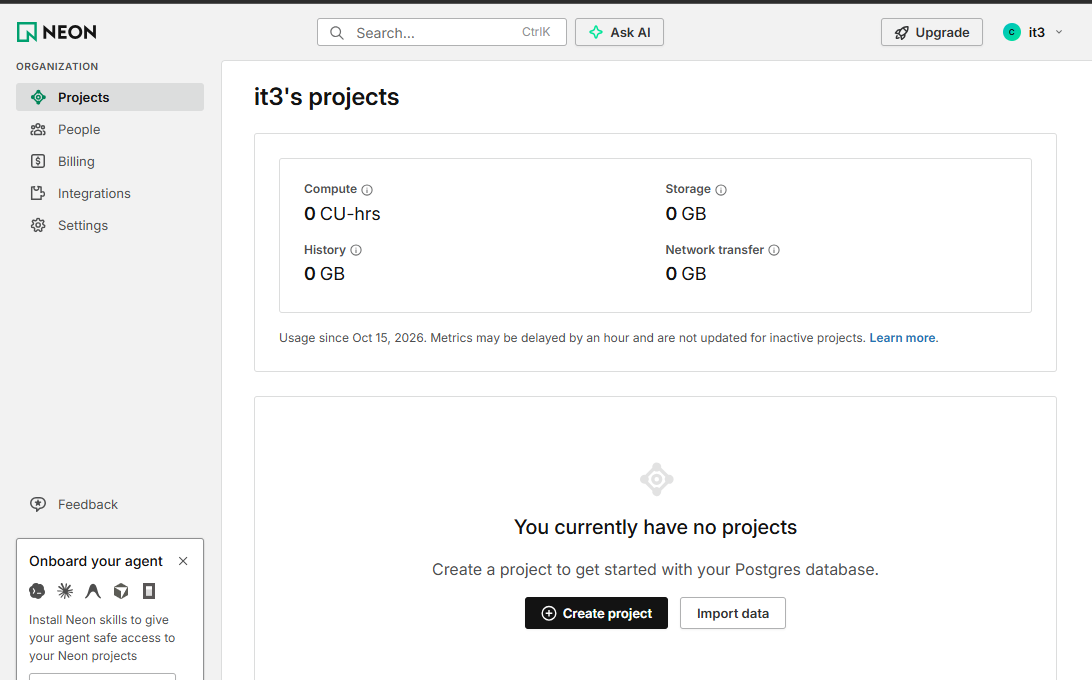Image resolution: width=1092 pixels, height=680 pixels.
Task: Dismiss the Onboard your agent card
Action: pos(183,561)
